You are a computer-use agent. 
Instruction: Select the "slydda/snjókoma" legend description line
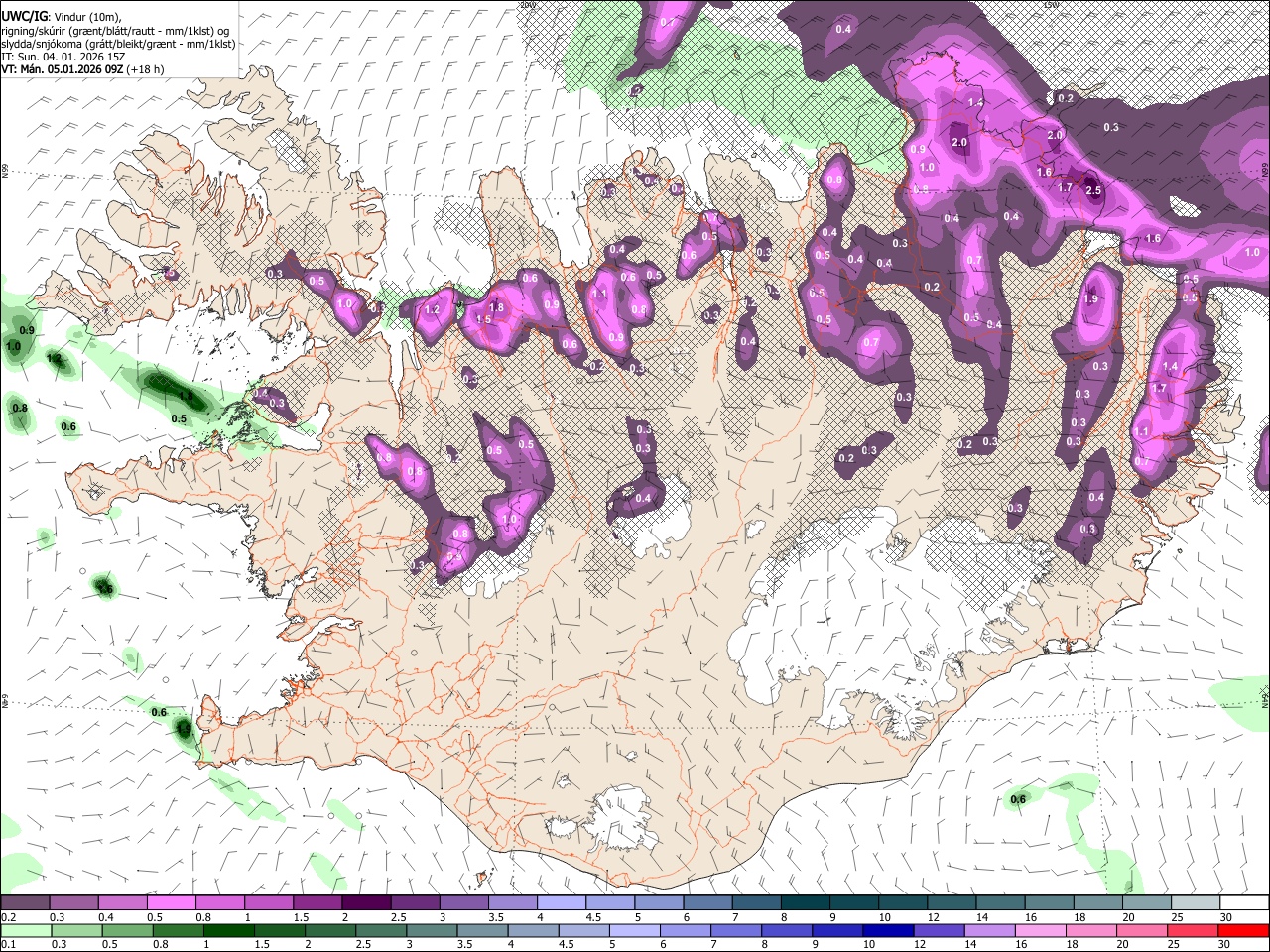point(118,45)
